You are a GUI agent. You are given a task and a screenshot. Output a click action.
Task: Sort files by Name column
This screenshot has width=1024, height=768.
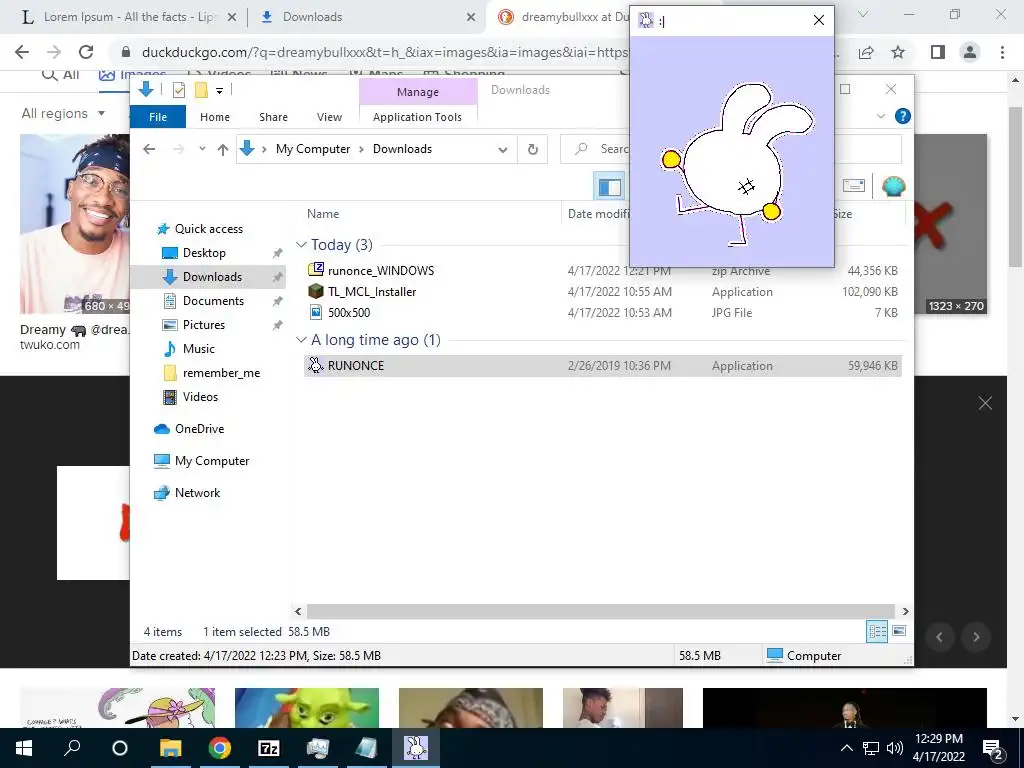tap(323, 214)
